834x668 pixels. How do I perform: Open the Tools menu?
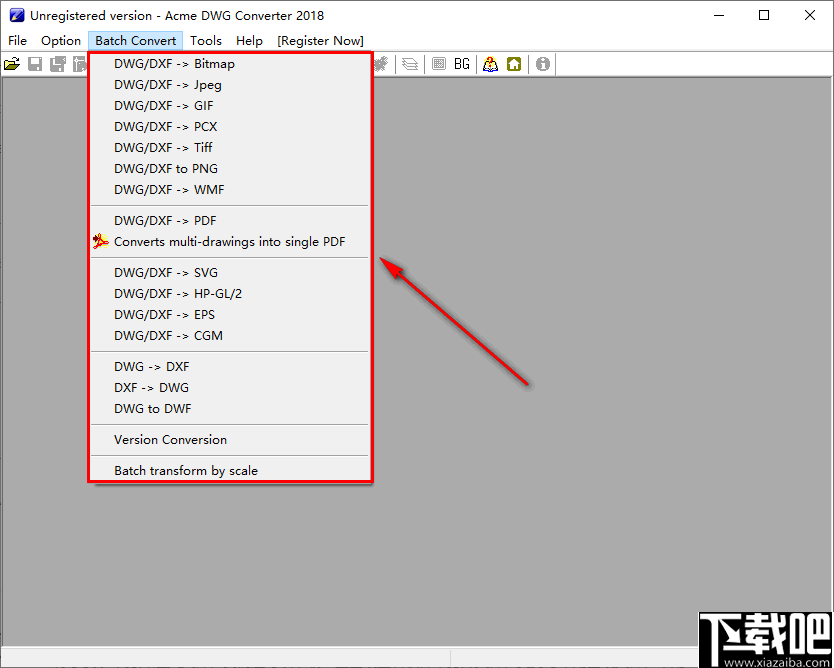tap(206, 40)
